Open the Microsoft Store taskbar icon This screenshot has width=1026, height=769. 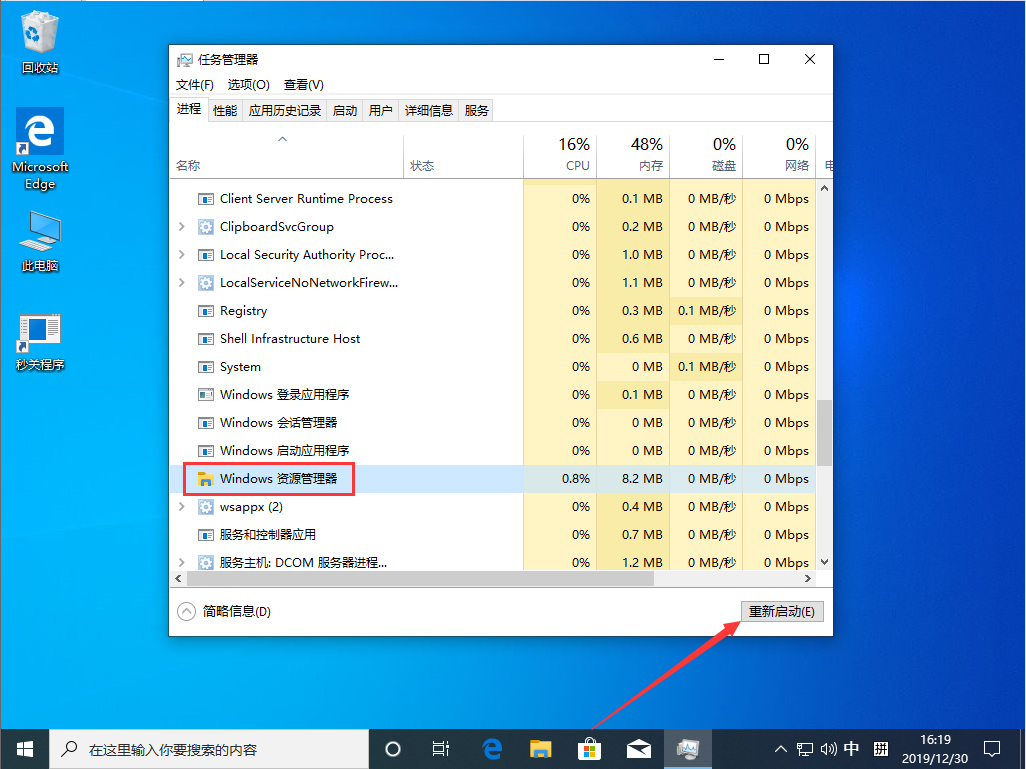click(x=589, y=748)
